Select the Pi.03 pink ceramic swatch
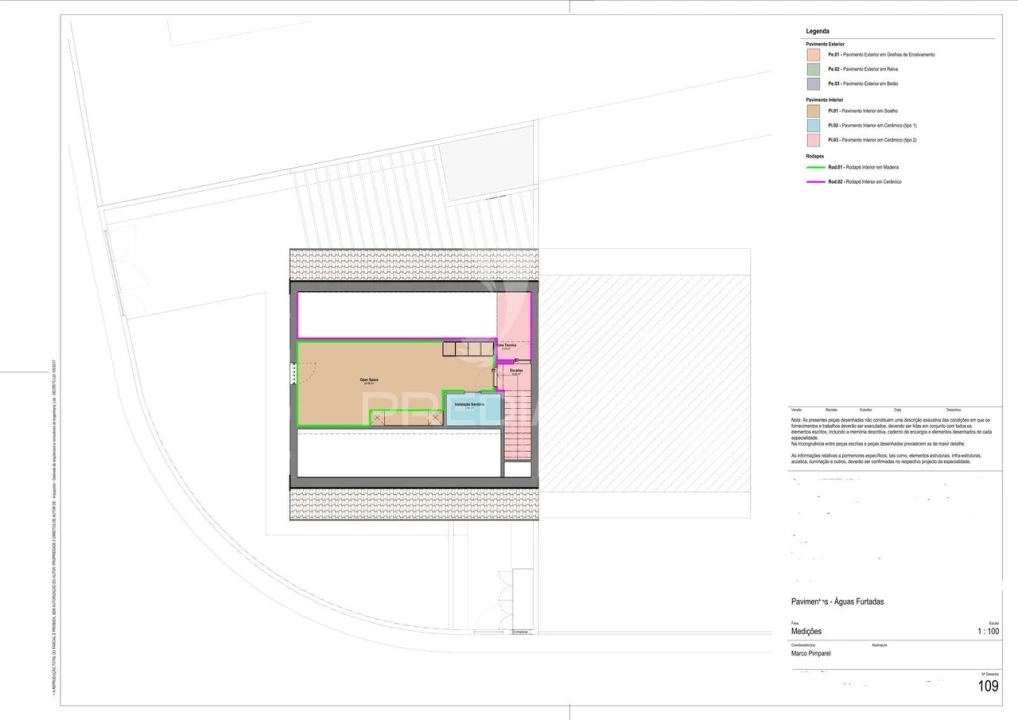The image size is (1018, 720). [x=813, y=141]
